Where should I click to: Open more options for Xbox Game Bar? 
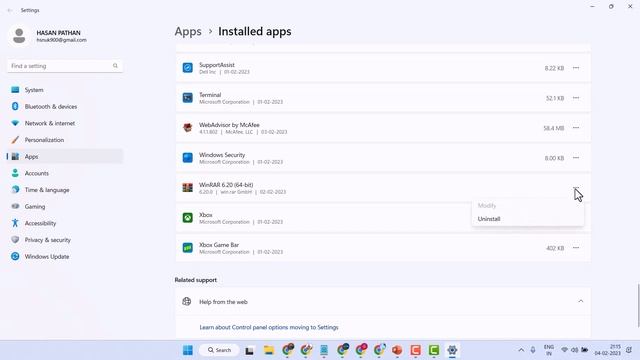tap(576, 248)
